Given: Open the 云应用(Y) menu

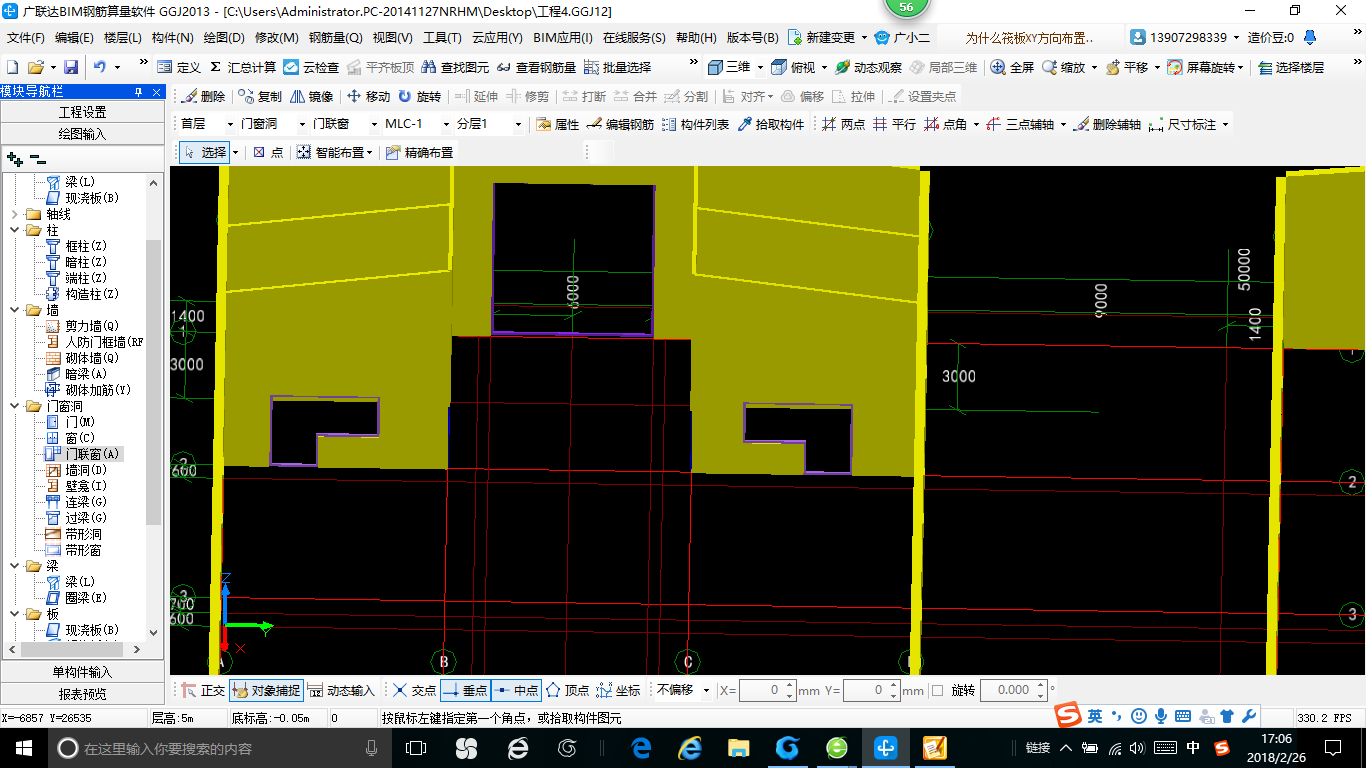Looking at the screenshot, I should pyautogui.click(x=497, y=38).
